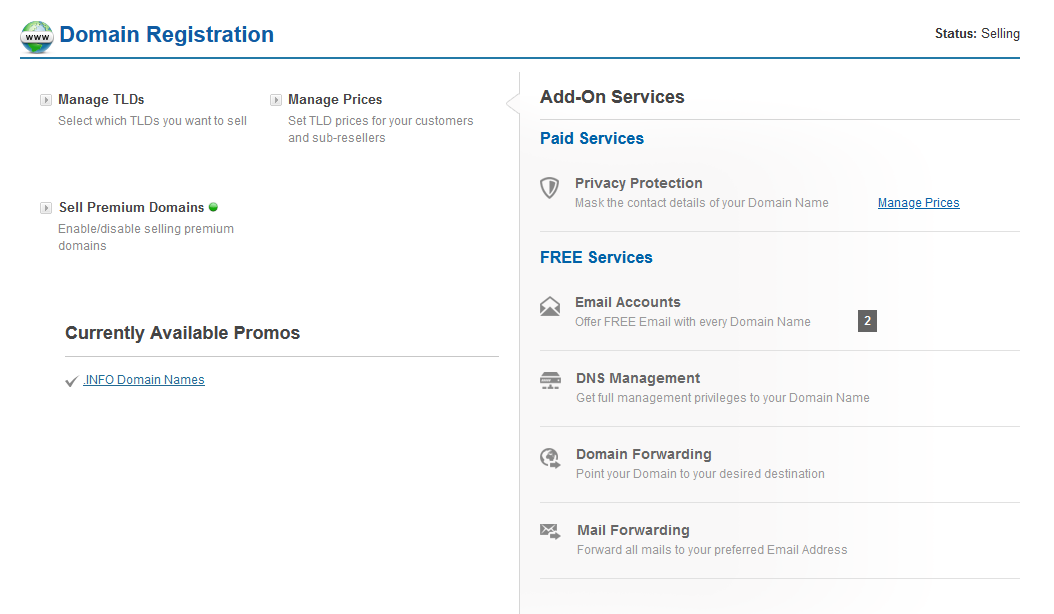Click the '2' badge on Email Accounts

pos(865,321)
